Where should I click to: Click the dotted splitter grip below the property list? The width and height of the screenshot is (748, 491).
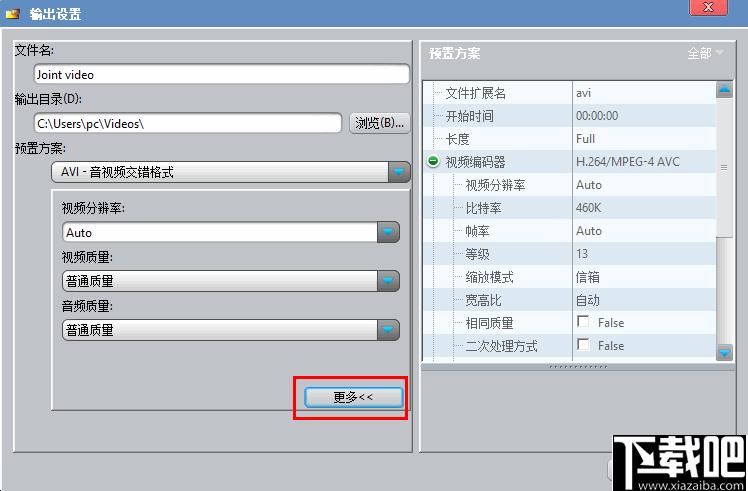(578, 367)
